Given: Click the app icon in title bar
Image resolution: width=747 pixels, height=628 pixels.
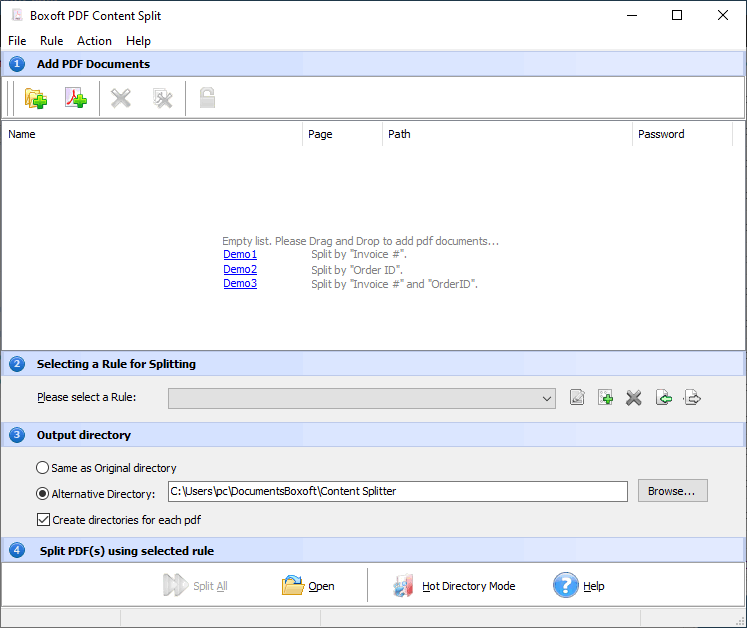Looking at the screenshot, I should tap(17, 15).
